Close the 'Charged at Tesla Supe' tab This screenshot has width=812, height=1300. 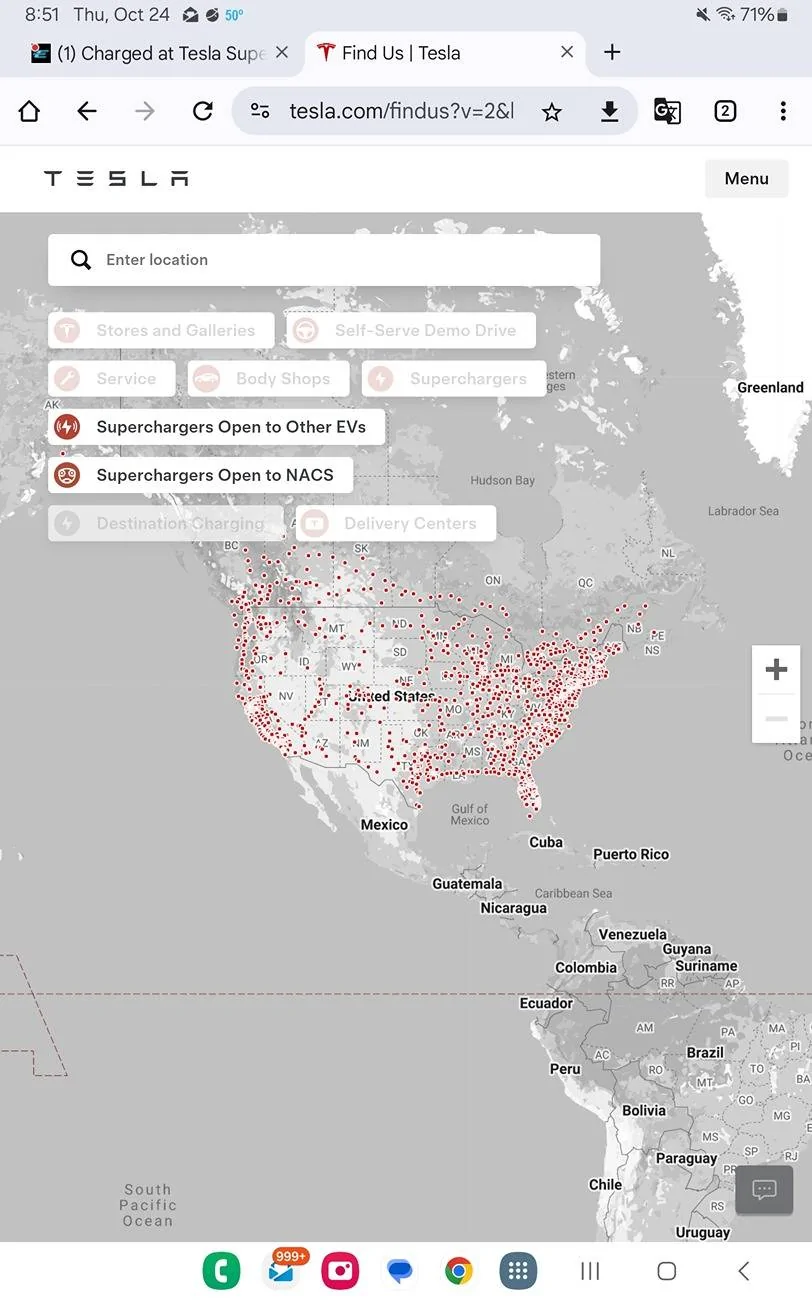282,52
